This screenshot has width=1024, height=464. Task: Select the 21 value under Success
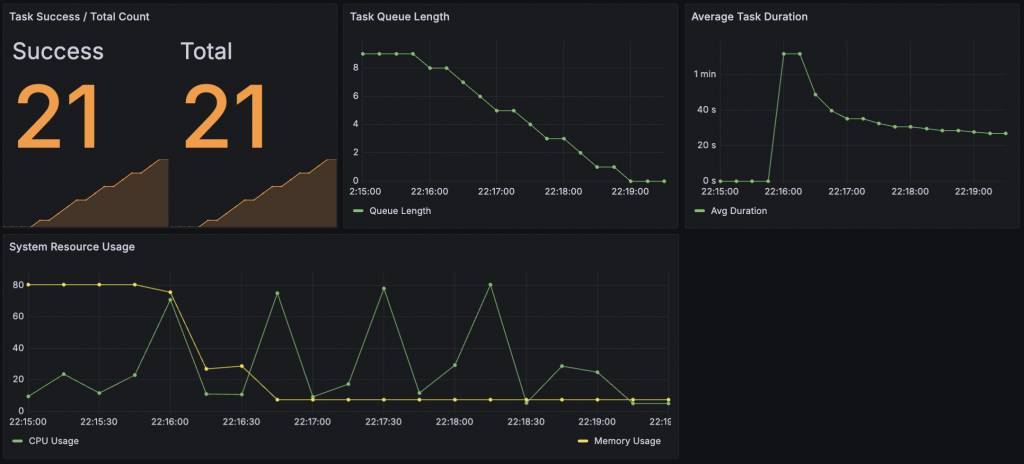(57, 117)
